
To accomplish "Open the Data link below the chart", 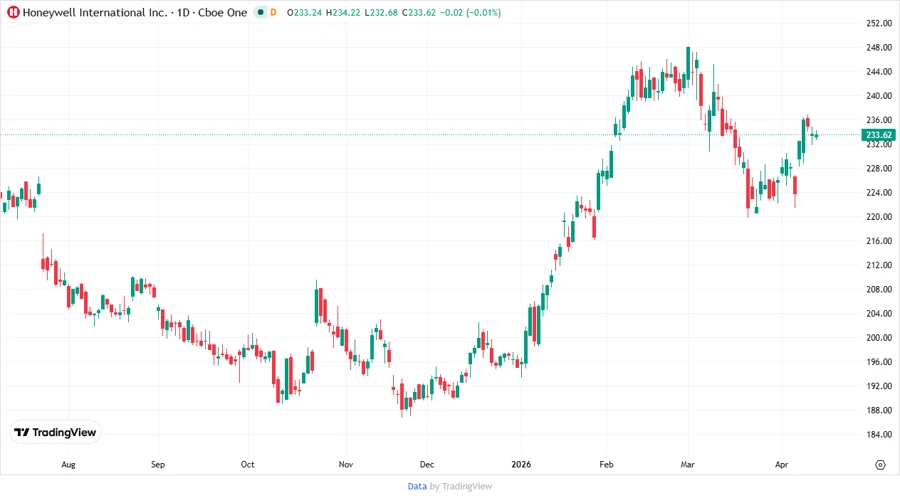I will pyautogui.click(x=417, y=487).
